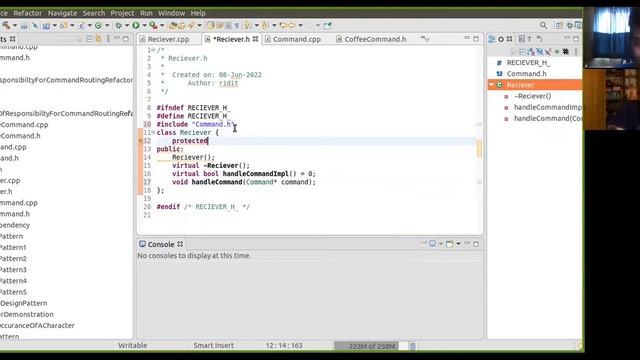This screenshot has width=640, height=360.
Task: Open Display Selected Console dropdown arrow
Action: pos(441,244)
